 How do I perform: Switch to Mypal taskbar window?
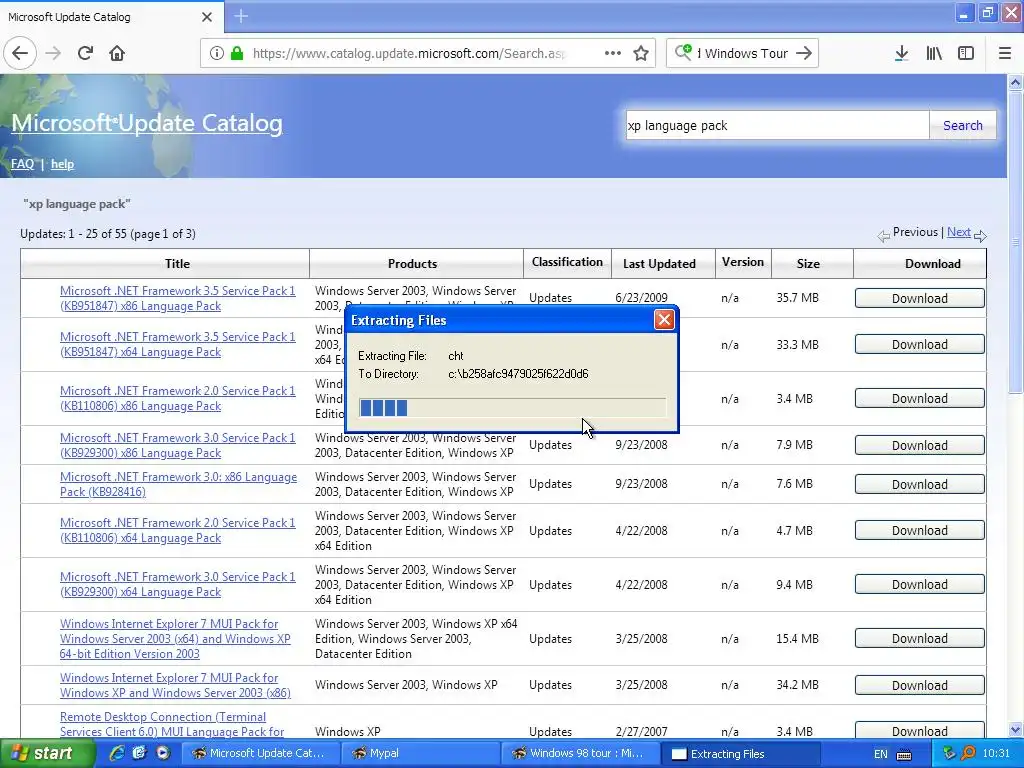[x=421, y=754]
